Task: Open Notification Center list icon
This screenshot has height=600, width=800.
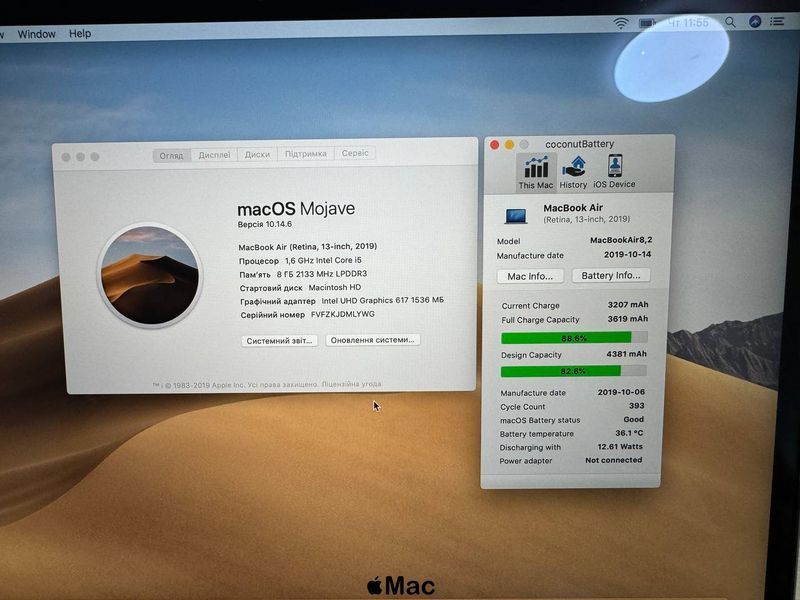Action: (777, 21)
